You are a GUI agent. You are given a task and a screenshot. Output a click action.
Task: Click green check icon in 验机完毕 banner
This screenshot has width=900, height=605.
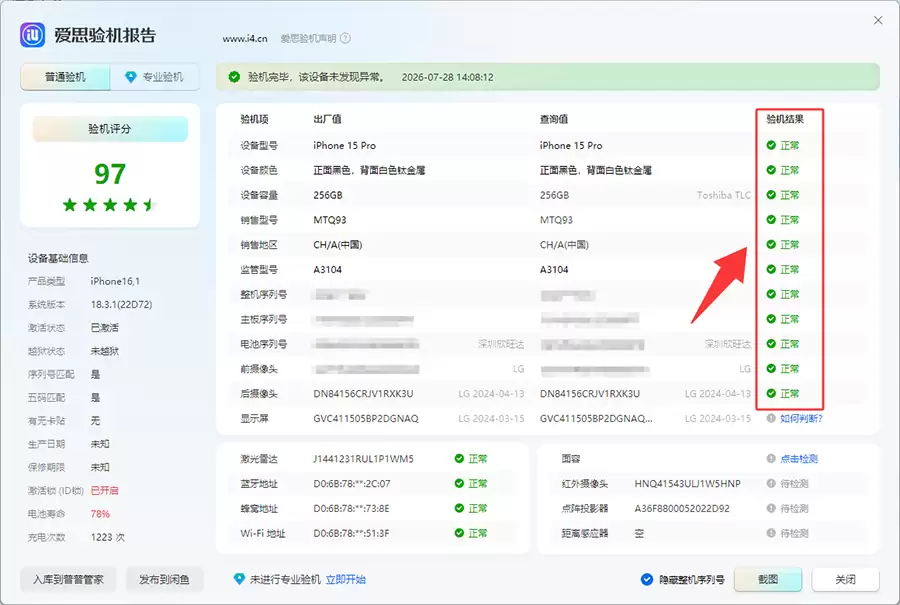(234, 77)
